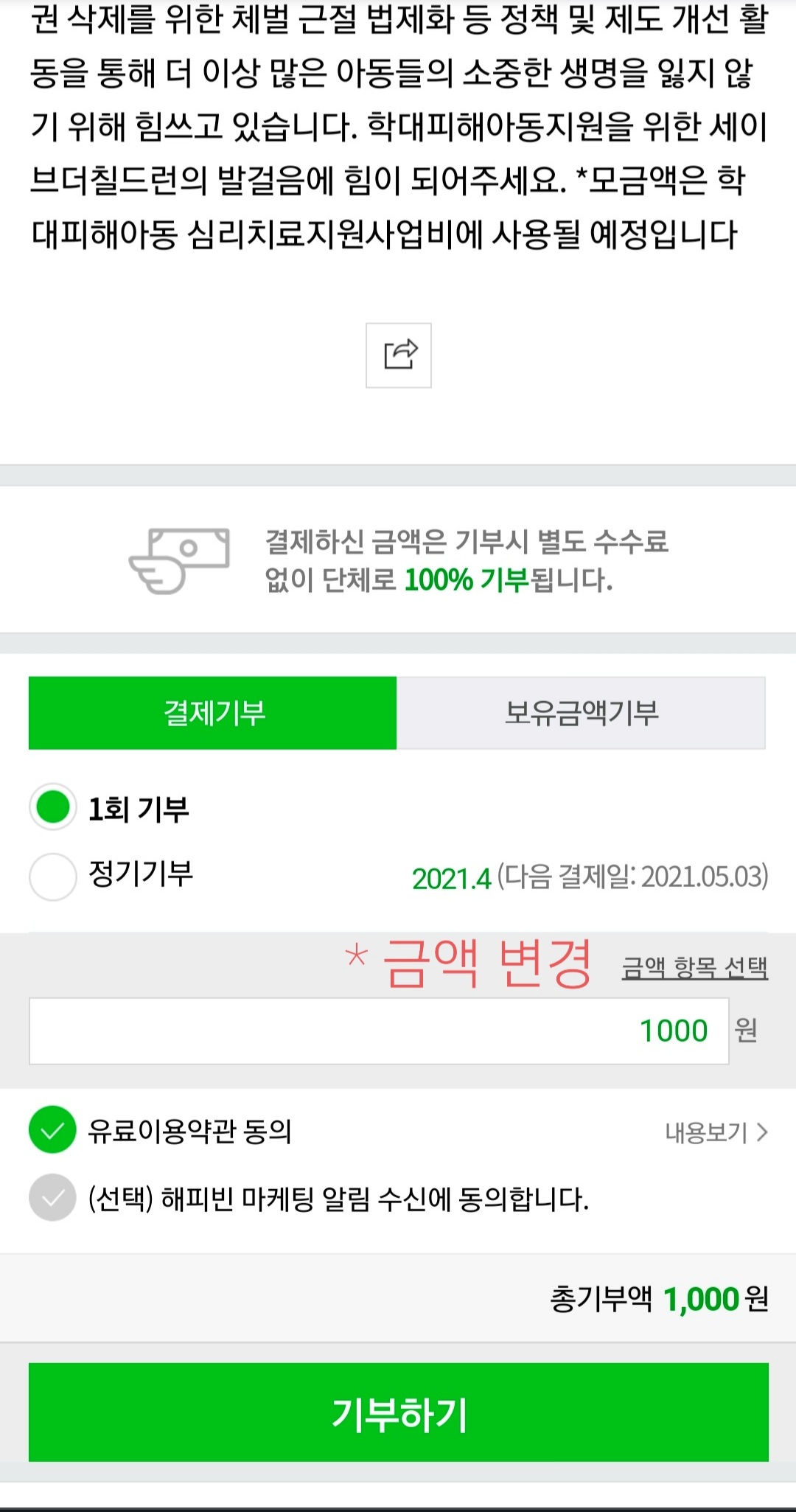The width and height of the screenshot is (796, 1512).
Task: Switch to the 보유금액기부 tab
Action: [x=582, y=713]
